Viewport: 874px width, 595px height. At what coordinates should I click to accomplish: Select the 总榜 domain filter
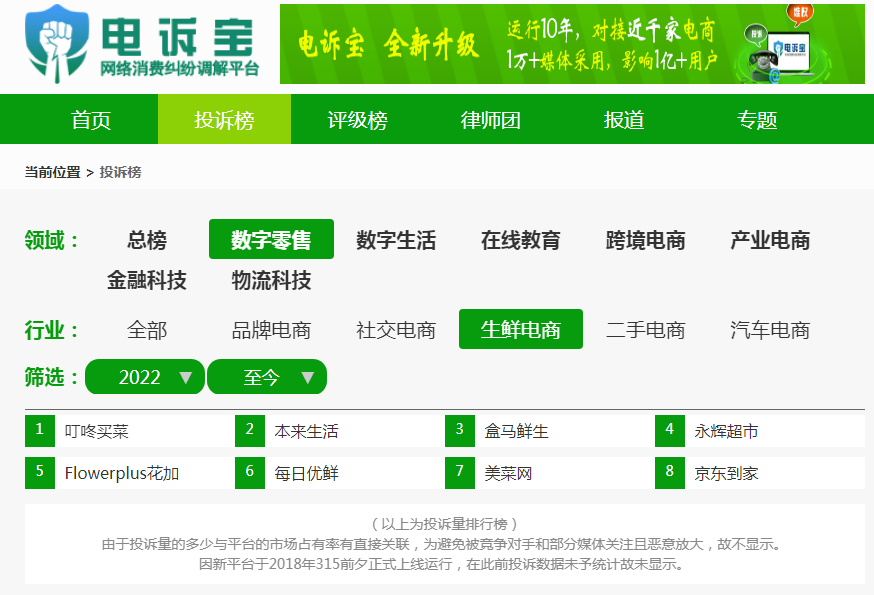147,240
